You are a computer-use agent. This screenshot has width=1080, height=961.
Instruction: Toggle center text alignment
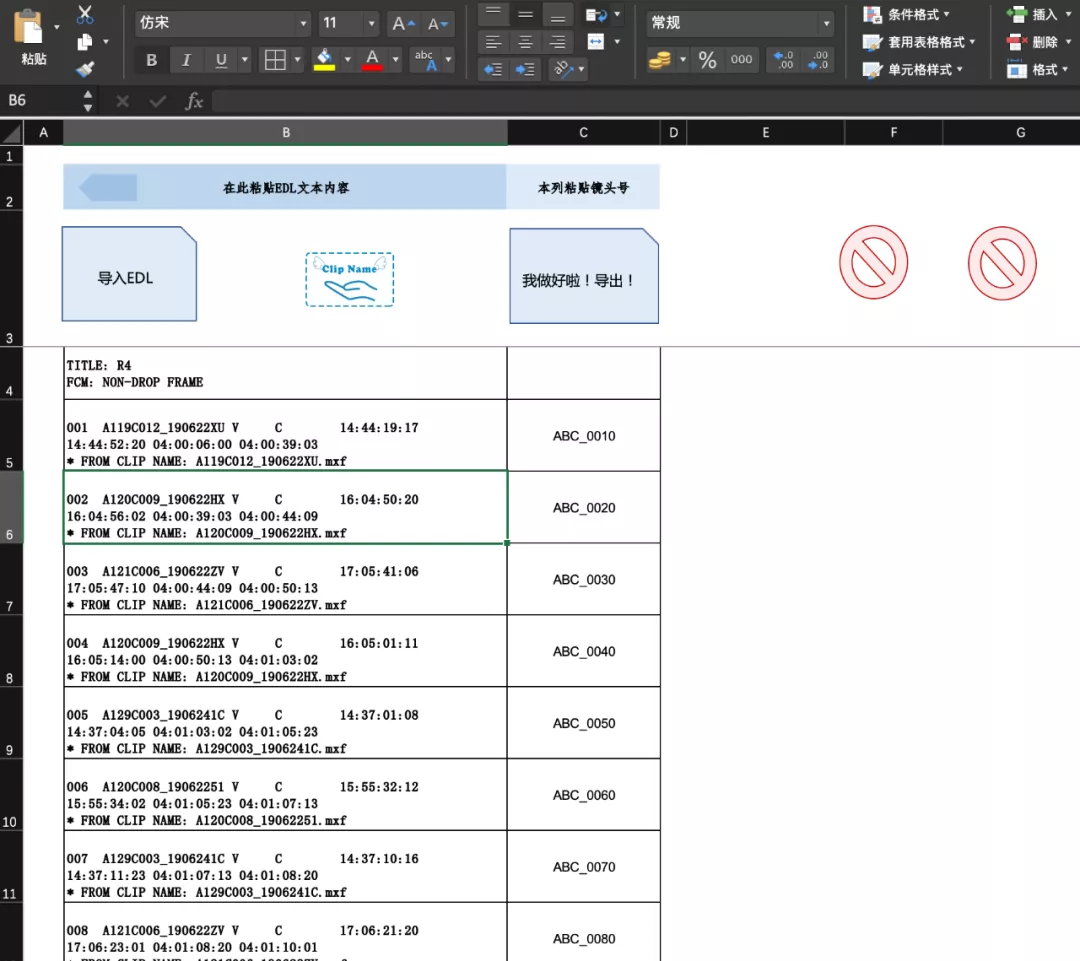pyautogui.click(x=526, y=43)
